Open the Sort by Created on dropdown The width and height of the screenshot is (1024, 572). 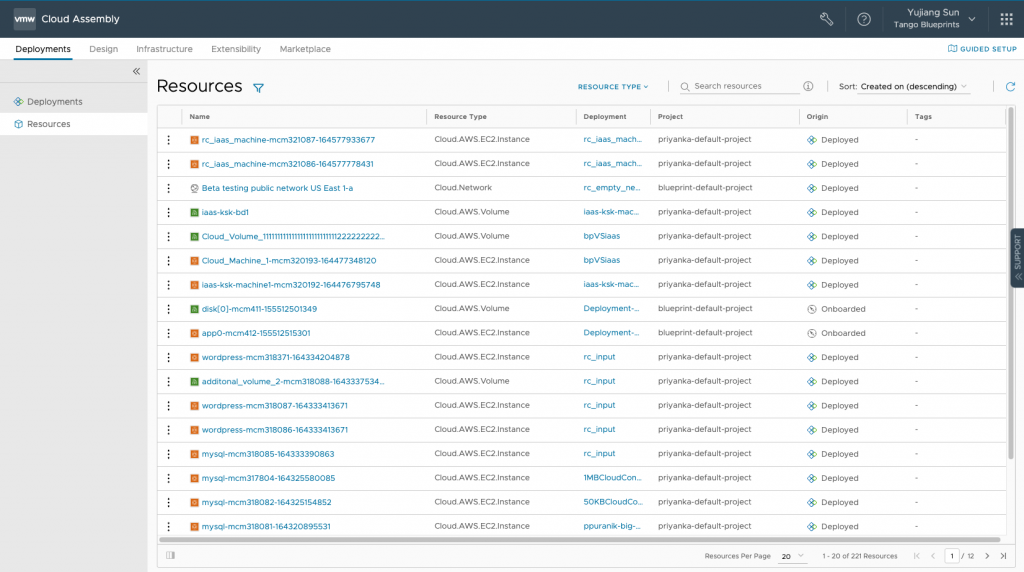click(914, 87)
